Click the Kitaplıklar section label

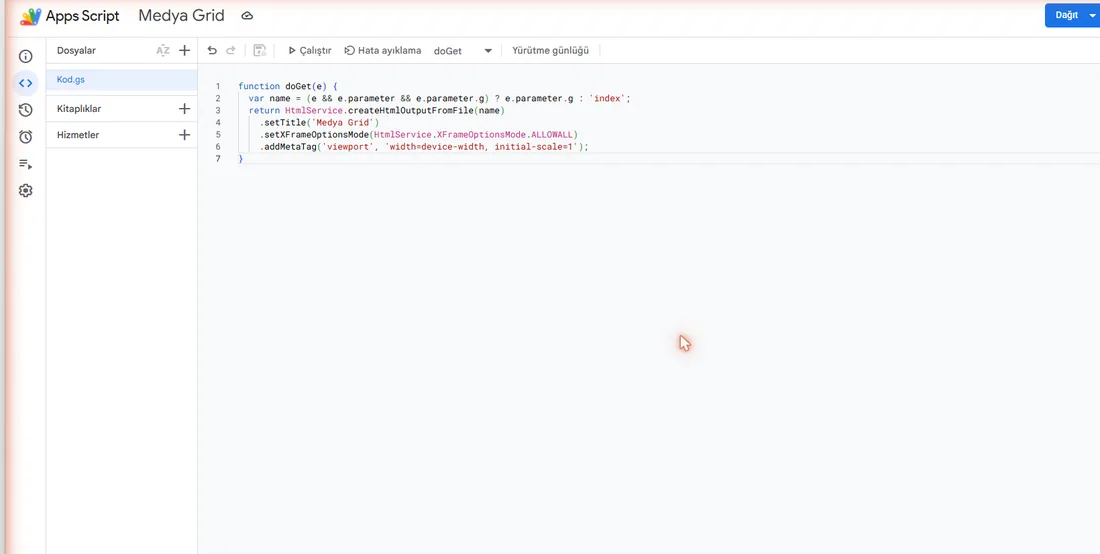79,109
